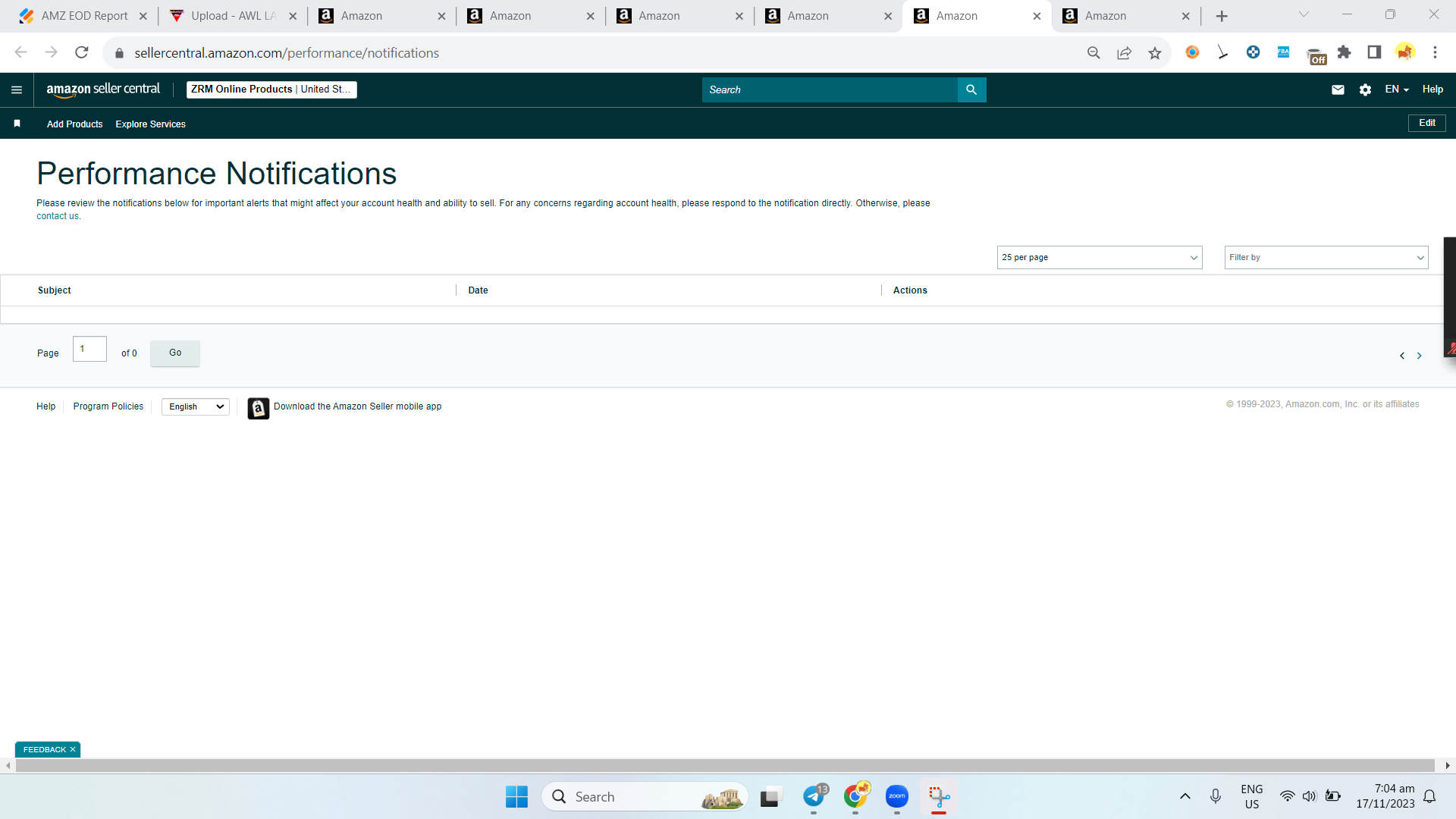Screen dimensions: 1456x819
Task: Click the page number input field
Action: (x=89, y=350)
